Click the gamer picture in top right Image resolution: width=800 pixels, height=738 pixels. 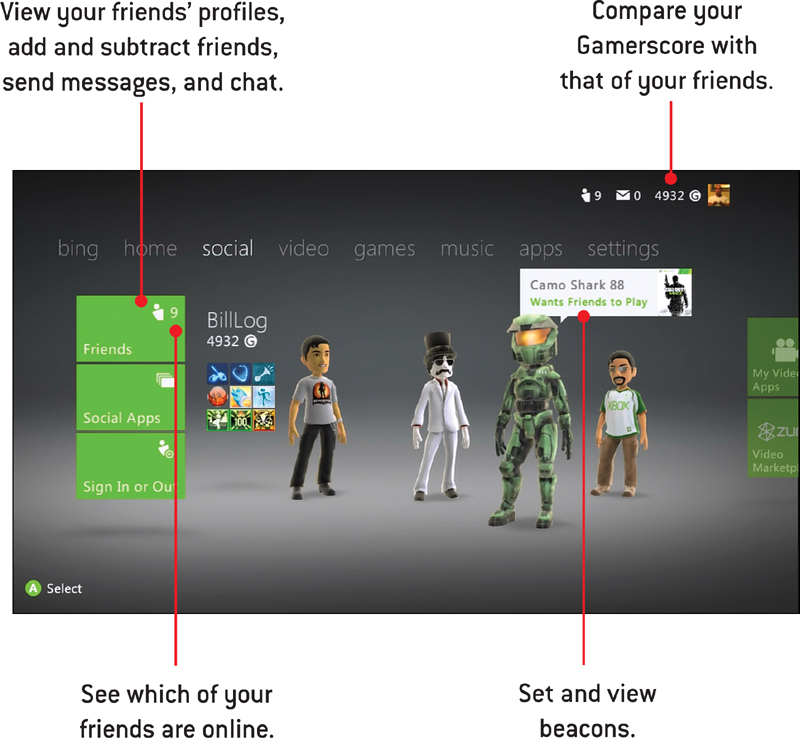tap(718, 195)
